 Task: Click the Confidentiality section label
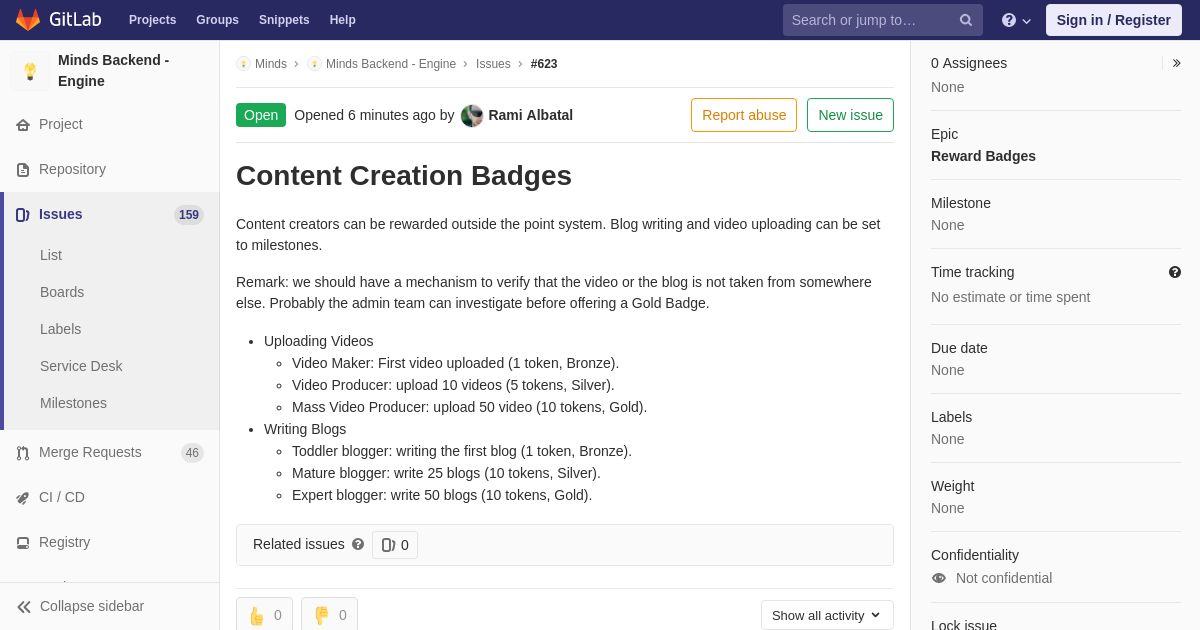pyautogui.click(x=975, y=555)
